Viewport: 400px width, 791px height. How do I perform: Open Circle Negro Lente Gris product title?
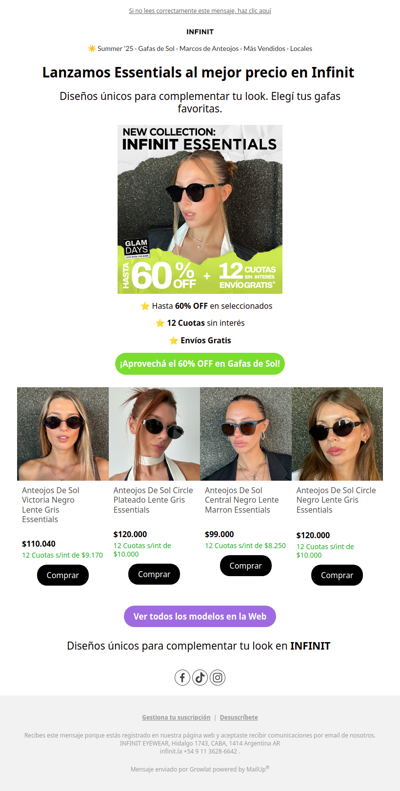pyautogui.click(x=336, y=500)
